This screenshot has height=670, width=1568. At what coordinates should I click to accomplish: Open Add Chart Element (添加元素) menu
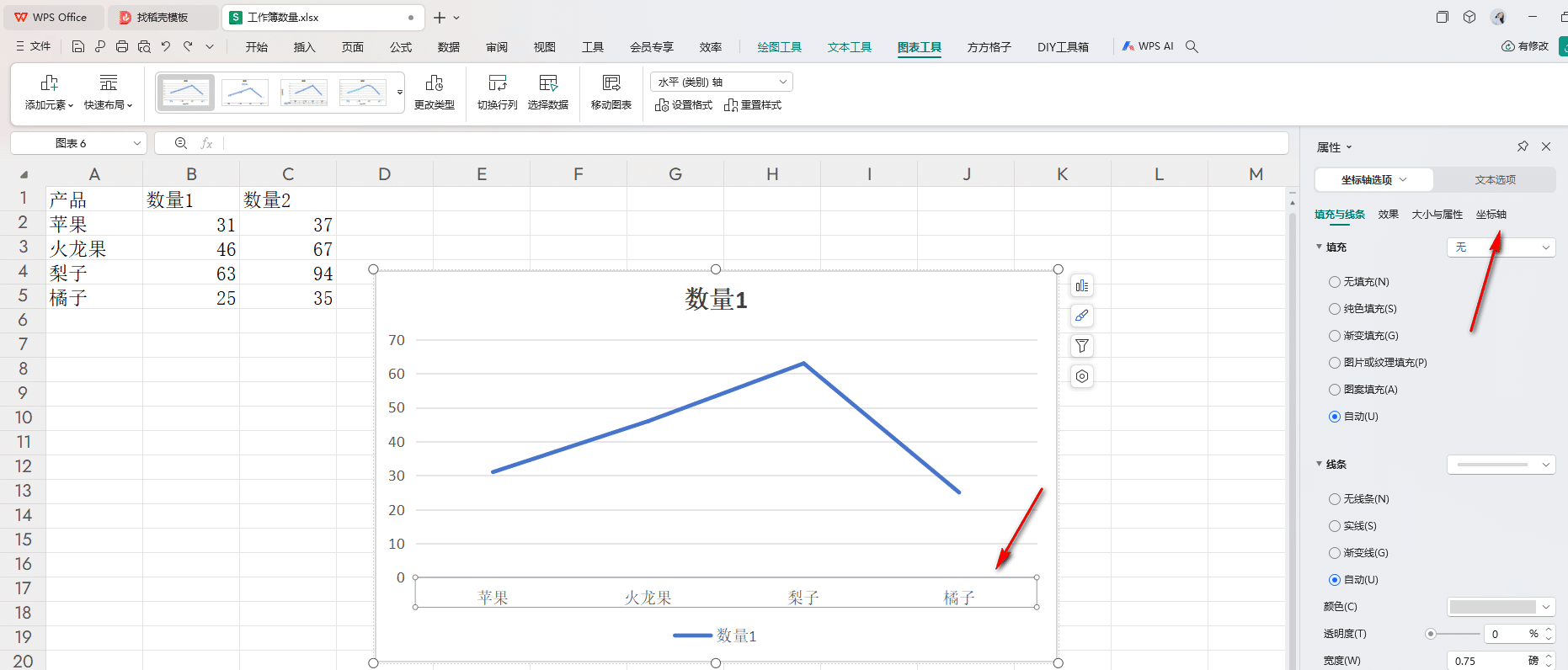point(49,93)
